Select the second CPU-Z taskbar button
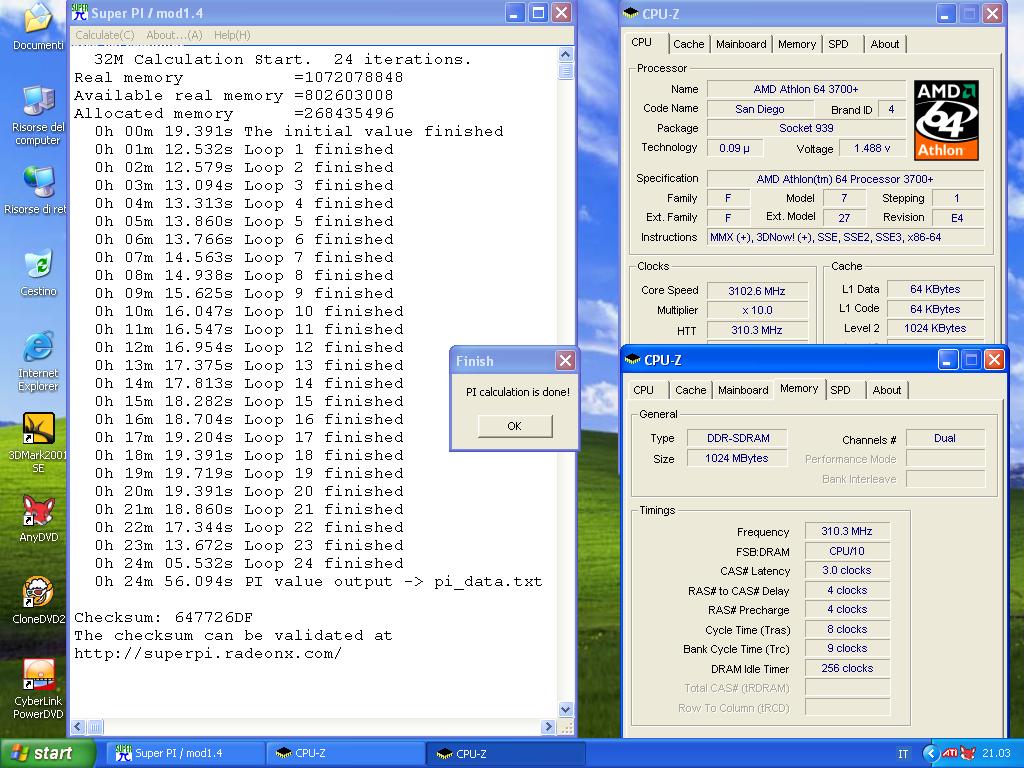The image size is (1024, 768). (x=506, y=753)
